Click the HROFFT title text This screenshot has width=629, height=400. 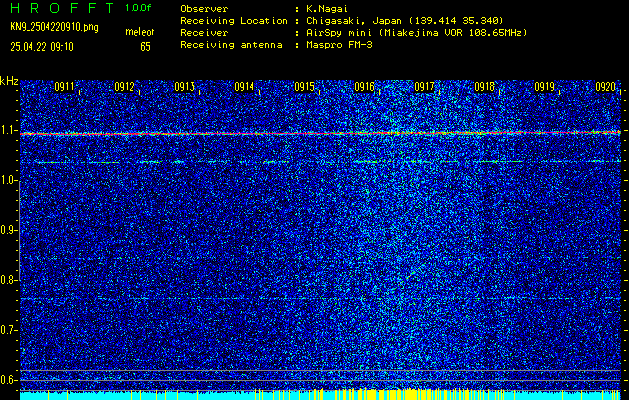62,8
